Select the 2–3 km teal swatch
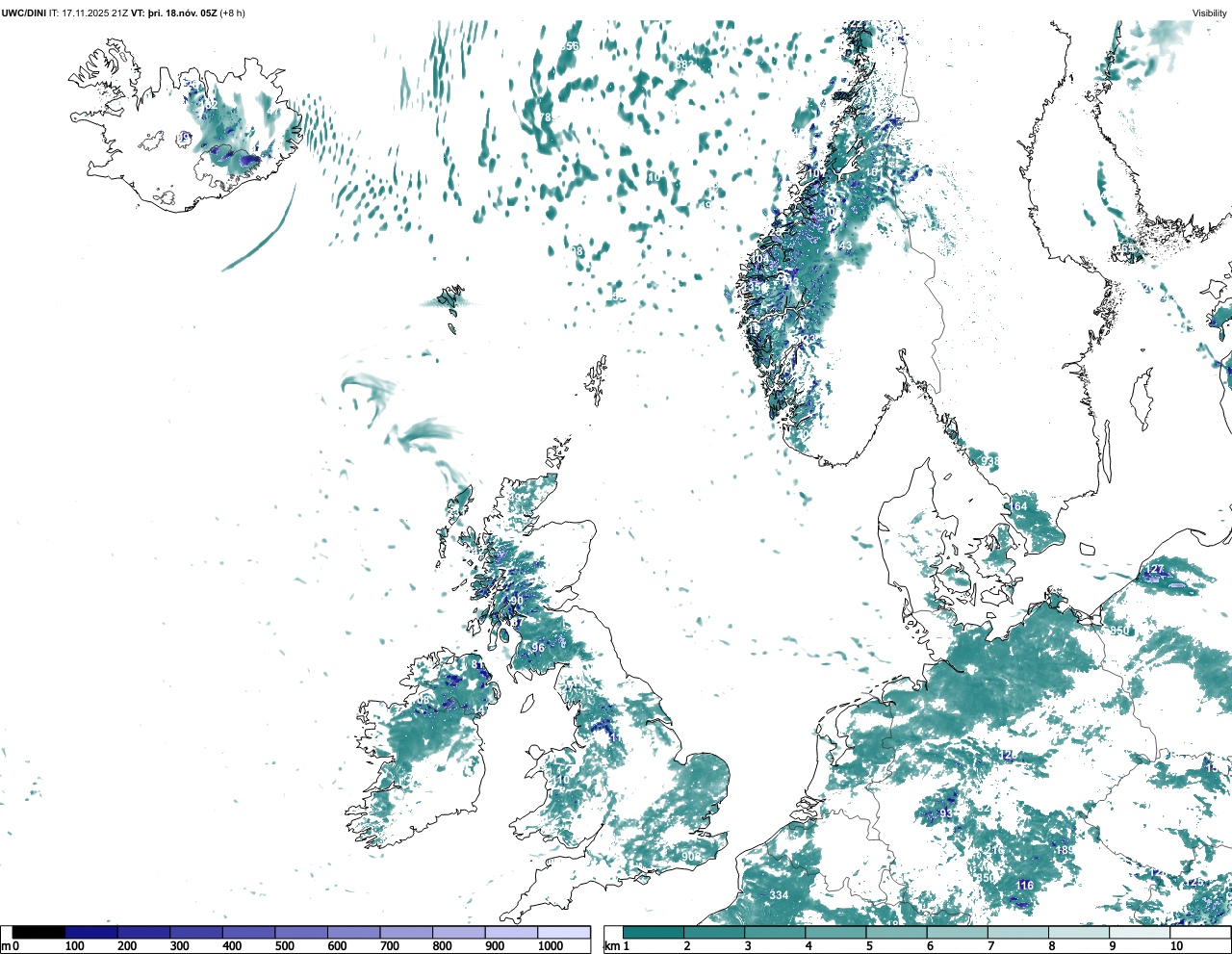 [x=714, y=932]
